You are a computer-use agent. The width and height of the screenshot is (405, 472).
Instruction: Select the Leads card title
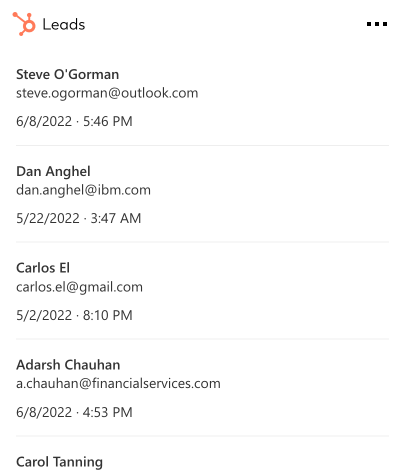click(64, 25)
